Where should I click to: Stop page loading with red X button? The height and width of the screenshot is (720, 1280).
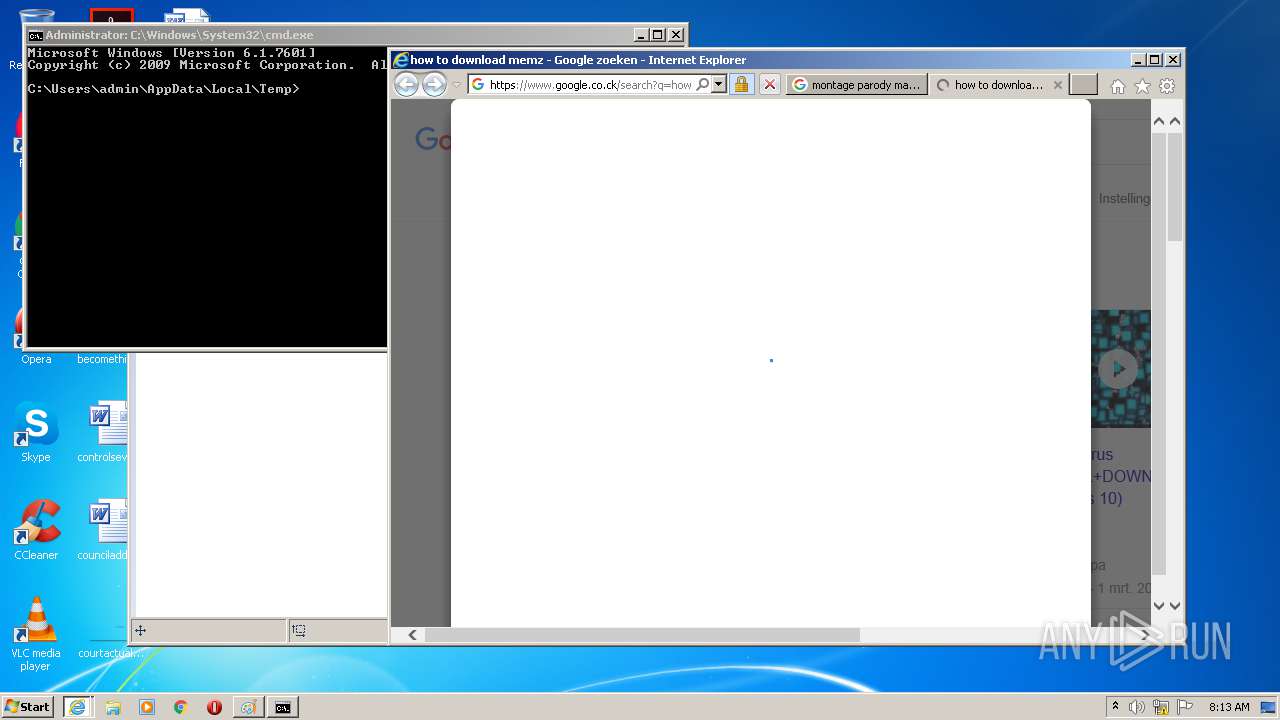[x=769, y=85]
